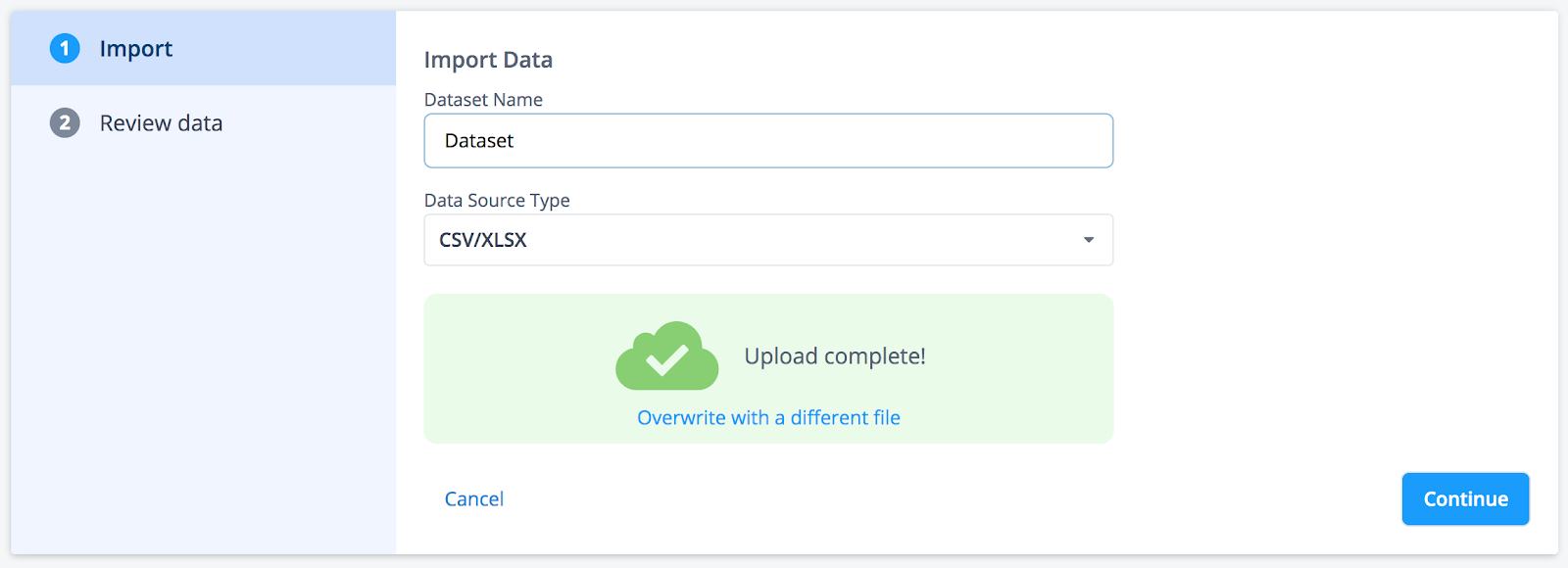Click the Import Data heading
Image resolution: width=1568 pixels, height=568 pixels.
[x=488, y=60]
